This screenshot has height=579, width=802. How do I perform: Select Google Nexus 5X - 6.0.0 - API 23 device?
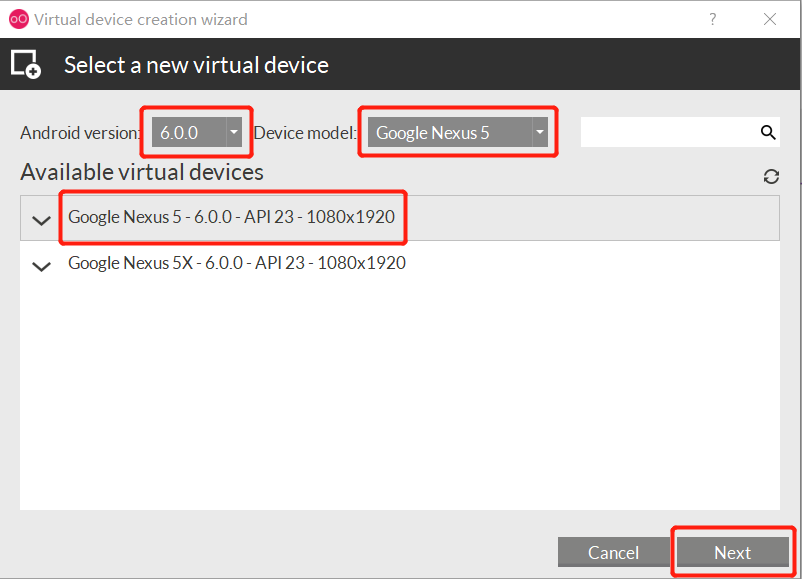[399, 263]
